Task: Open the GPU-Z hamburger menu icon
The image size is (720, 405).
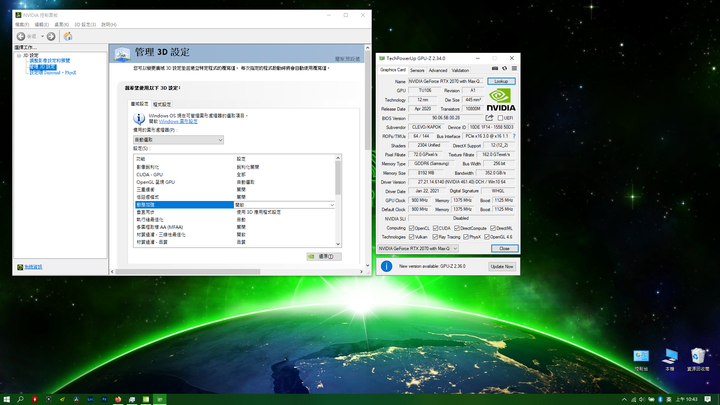Action: click(x=514, y=68)
